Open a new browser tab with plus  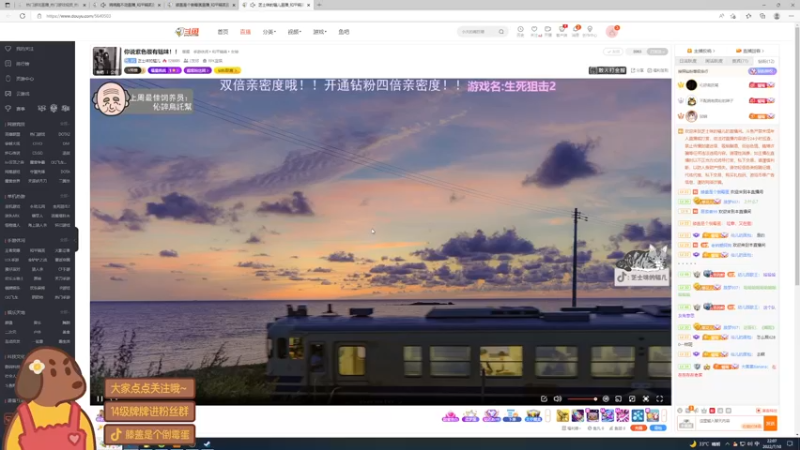pos(319,5)
